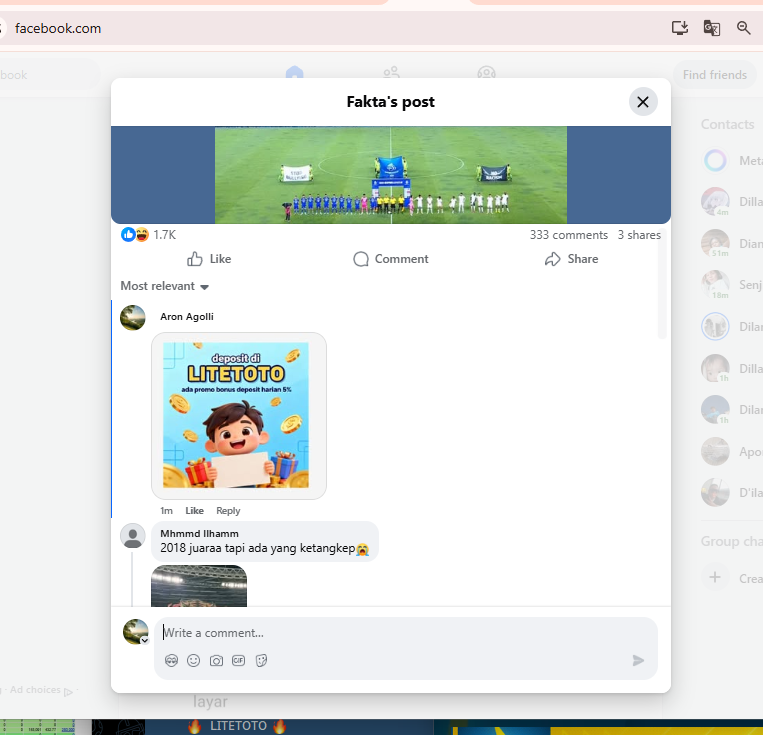Open the contact with 4m status
Screen dimensions: 763x735
pos(732,202)
